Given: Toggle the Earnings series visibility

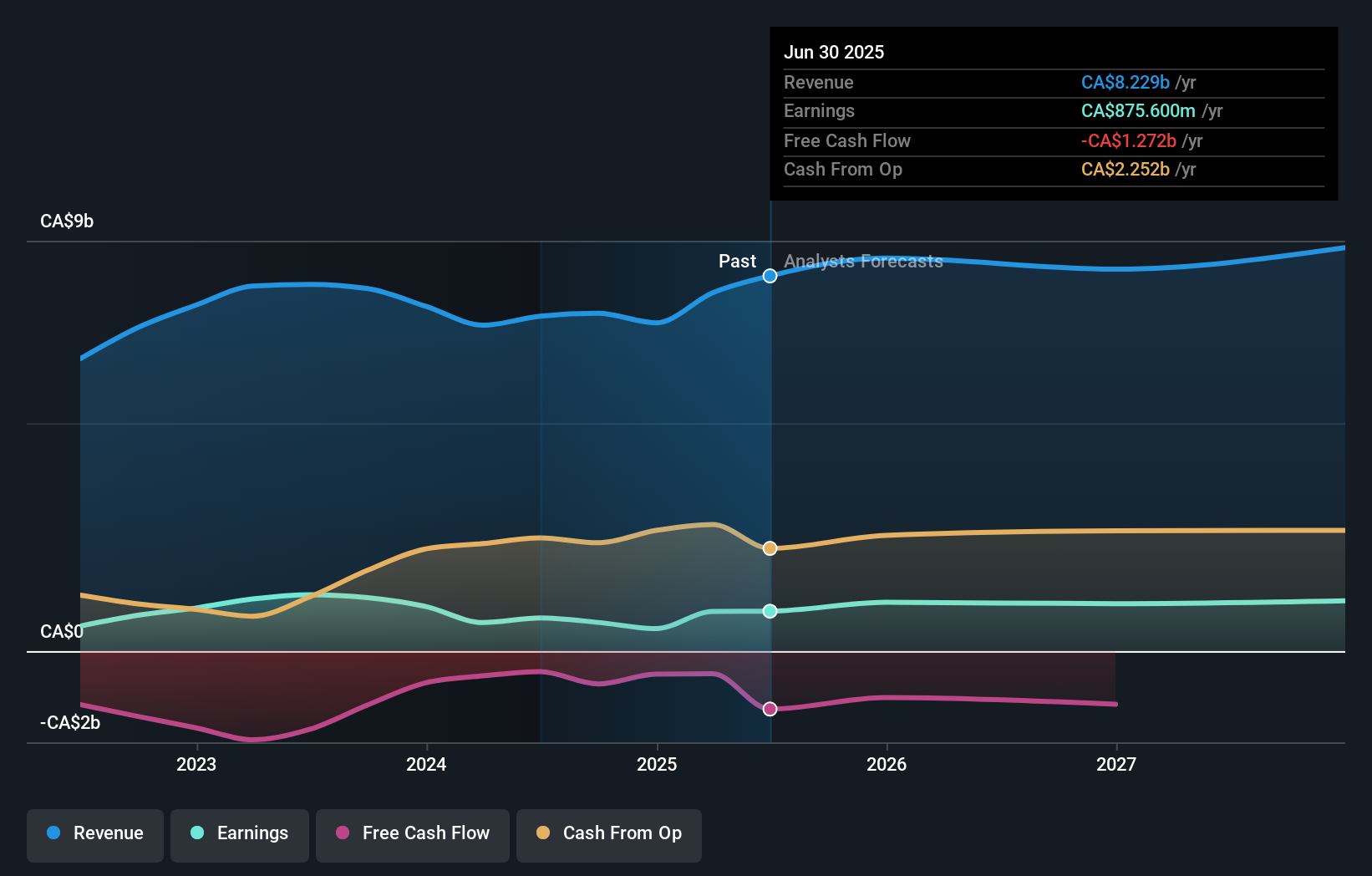Looking at the screenshot, I should (240, 835).
